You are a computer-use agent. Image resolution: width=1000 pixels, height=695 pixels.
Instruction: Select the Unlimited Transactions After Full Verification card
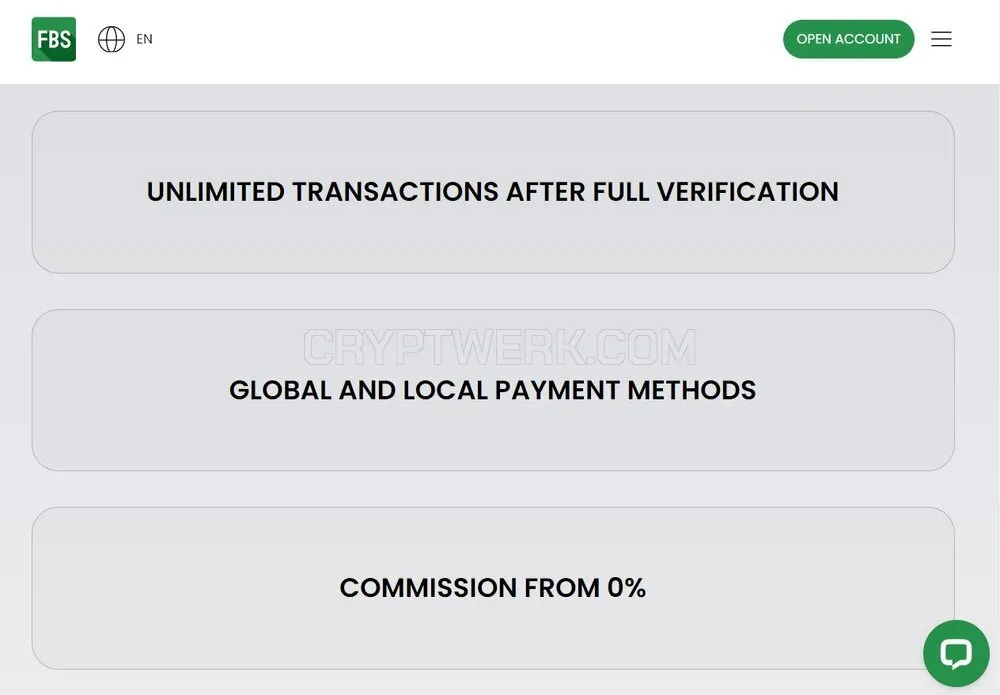pos(493,192)
